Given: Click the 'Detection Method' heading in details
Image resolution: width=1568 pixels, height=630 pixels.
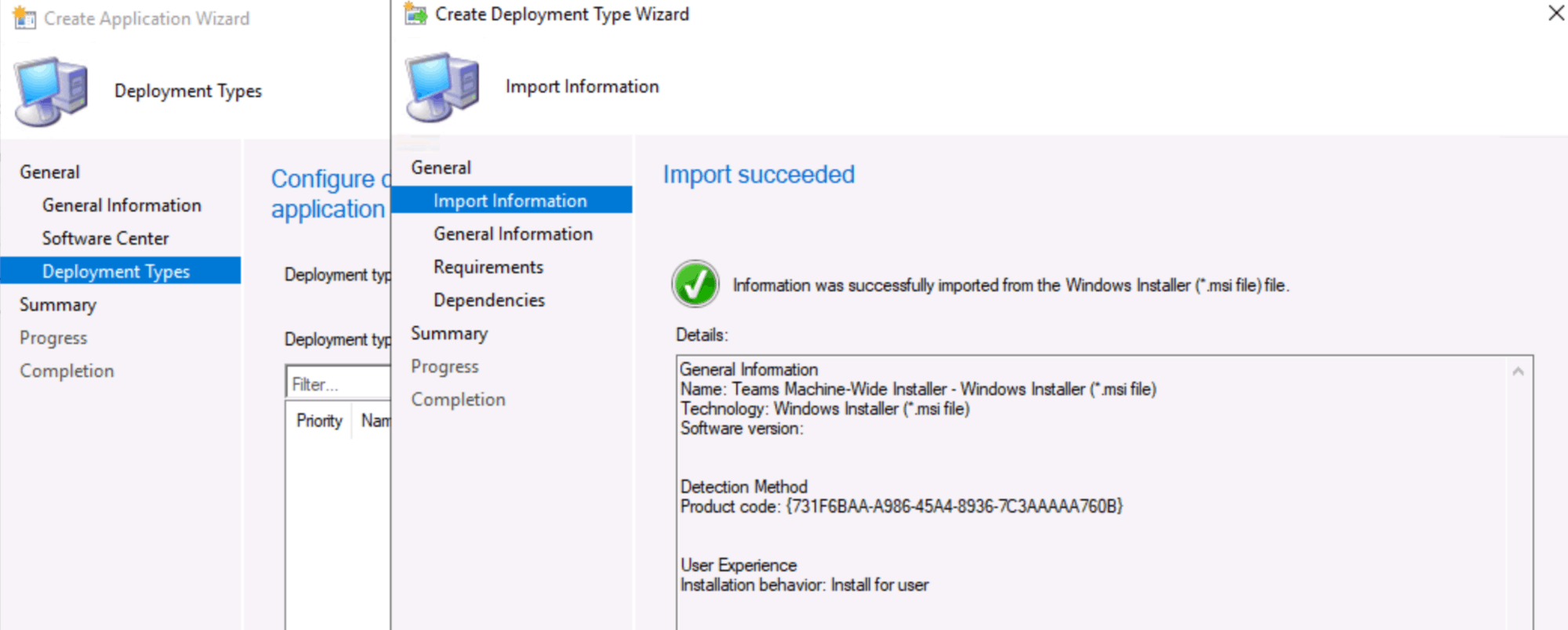Looking at the screenshot, I should coord(744,487).
